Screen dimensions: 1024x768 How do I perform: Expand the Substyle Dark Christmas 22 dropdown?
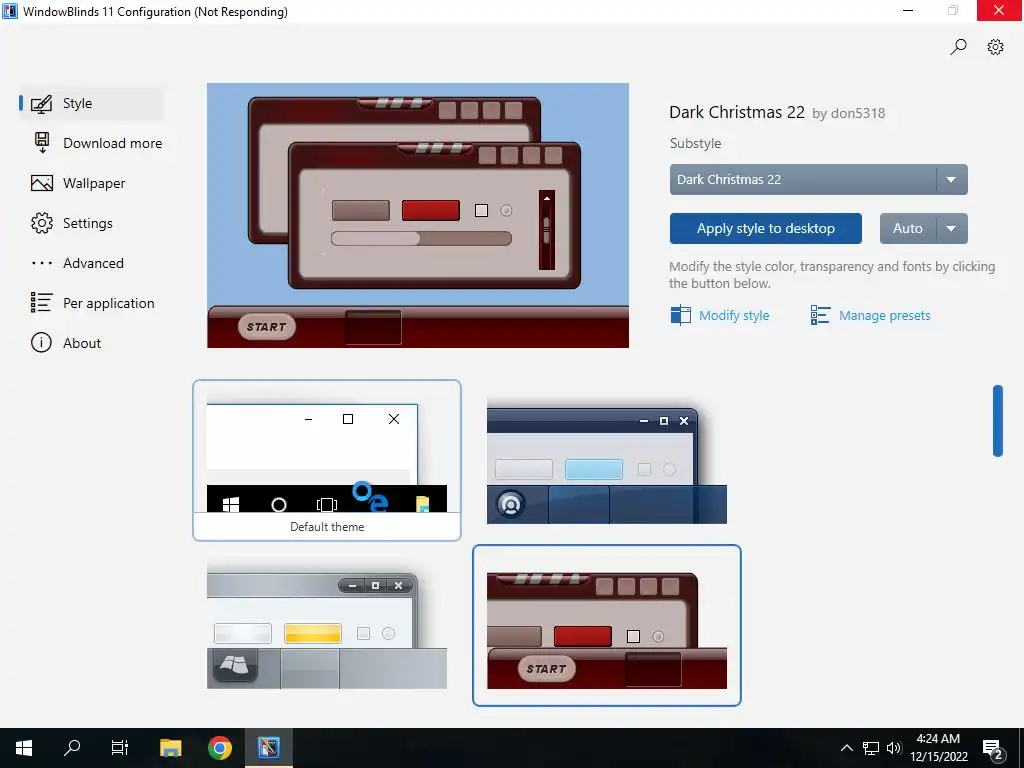818,180
